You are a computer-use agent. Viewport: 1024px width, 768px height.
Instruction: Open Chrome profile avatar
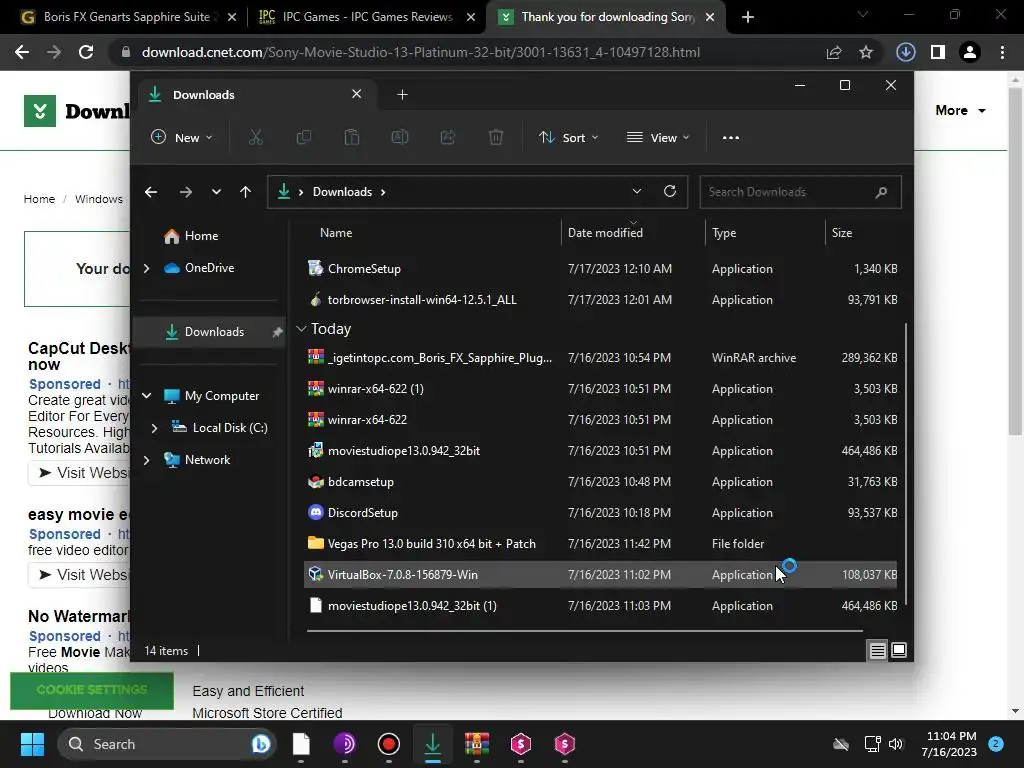(x=970, y=52)
